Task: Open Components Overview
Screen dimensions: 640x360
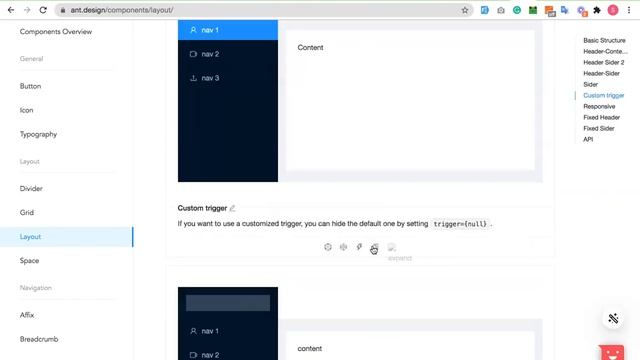Action: click(x=56, y=32)
